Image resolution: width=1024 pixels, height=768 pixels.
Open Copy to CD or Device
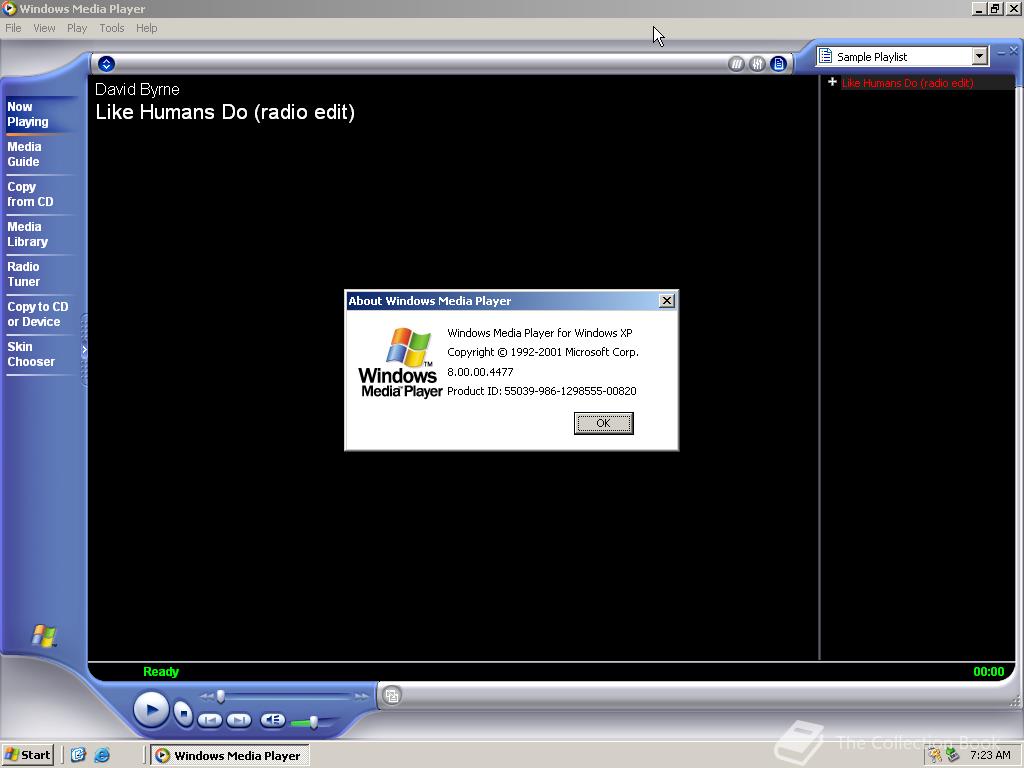38,314
